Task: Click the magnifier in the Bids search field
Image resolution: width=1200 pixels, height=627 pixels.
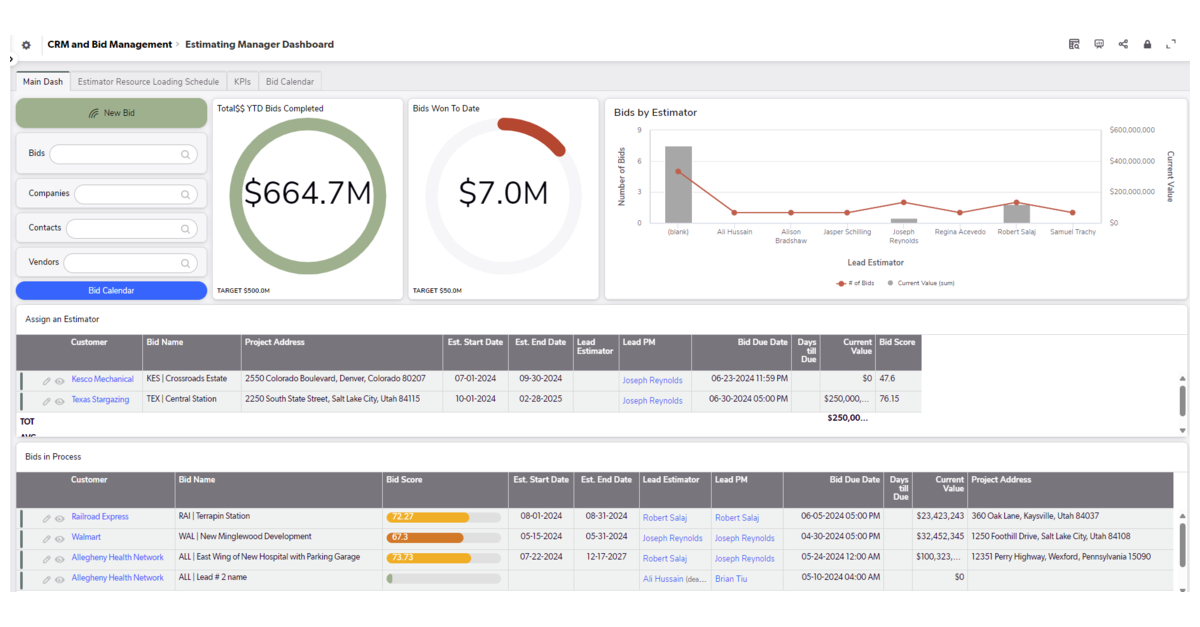Action: (184, 153)
